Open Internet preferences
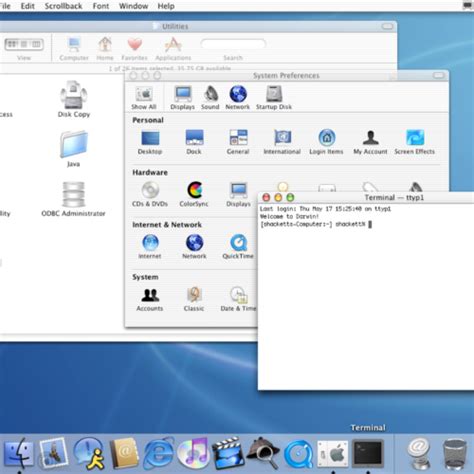Screen dimensions: 474x474 click(150, 247)
